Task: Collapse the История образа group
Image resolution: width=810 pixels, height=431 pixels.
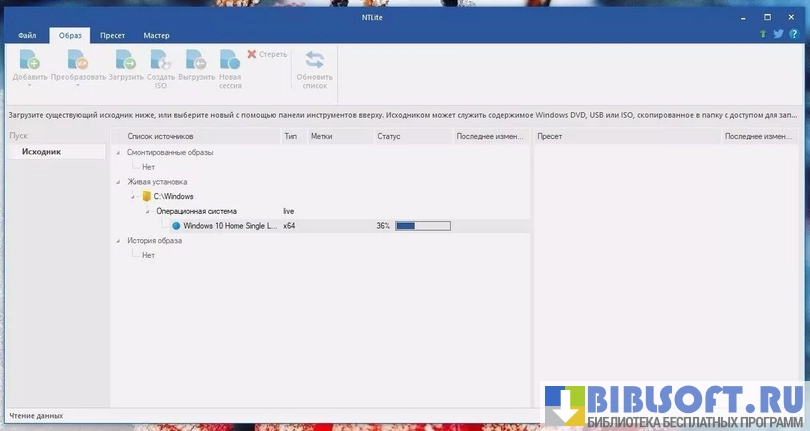Action: pyautogui.click(x=119, y=241)
